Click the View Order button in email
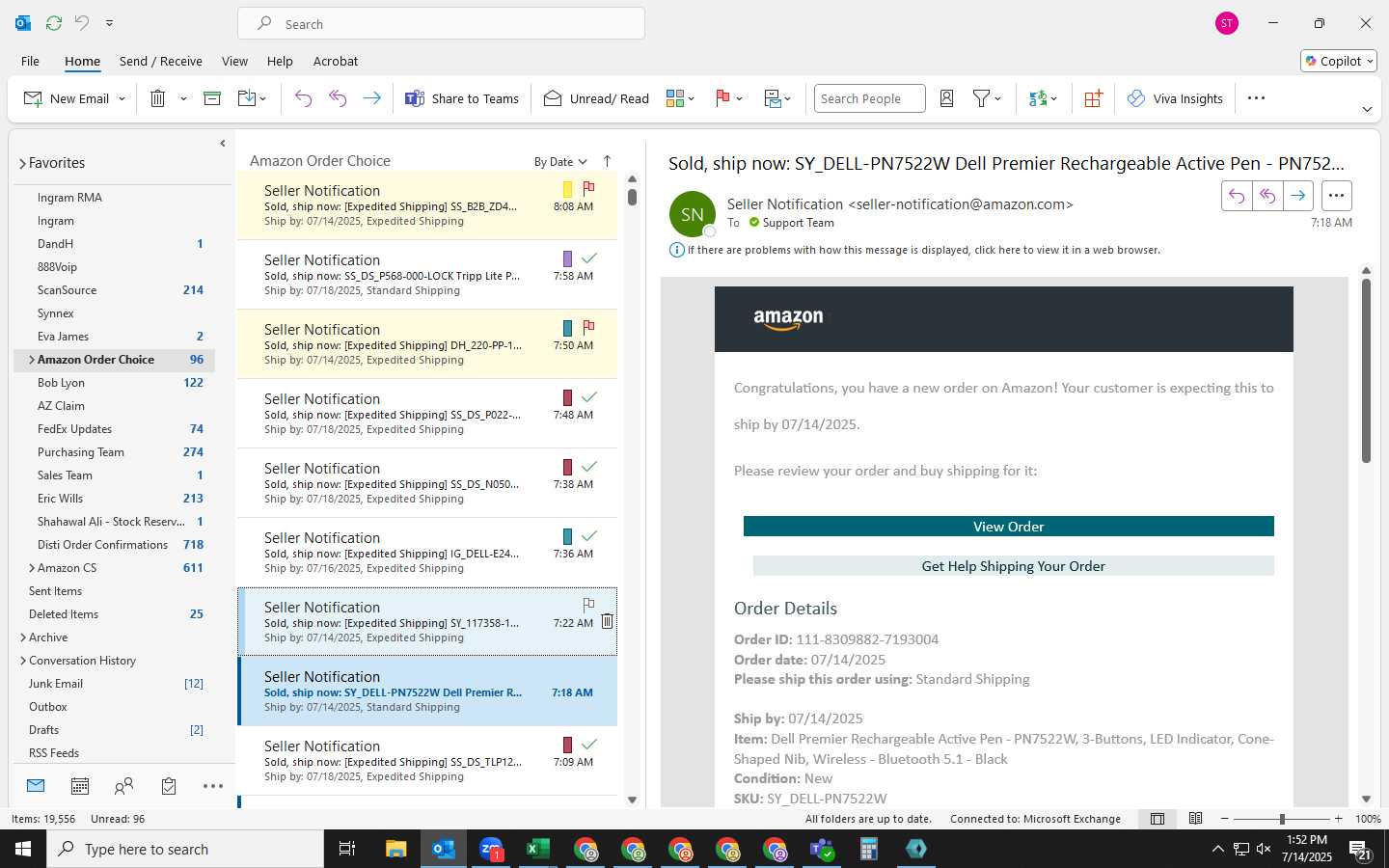Viewport: 1389px width, 868px height. click(x=1009, y=527)
